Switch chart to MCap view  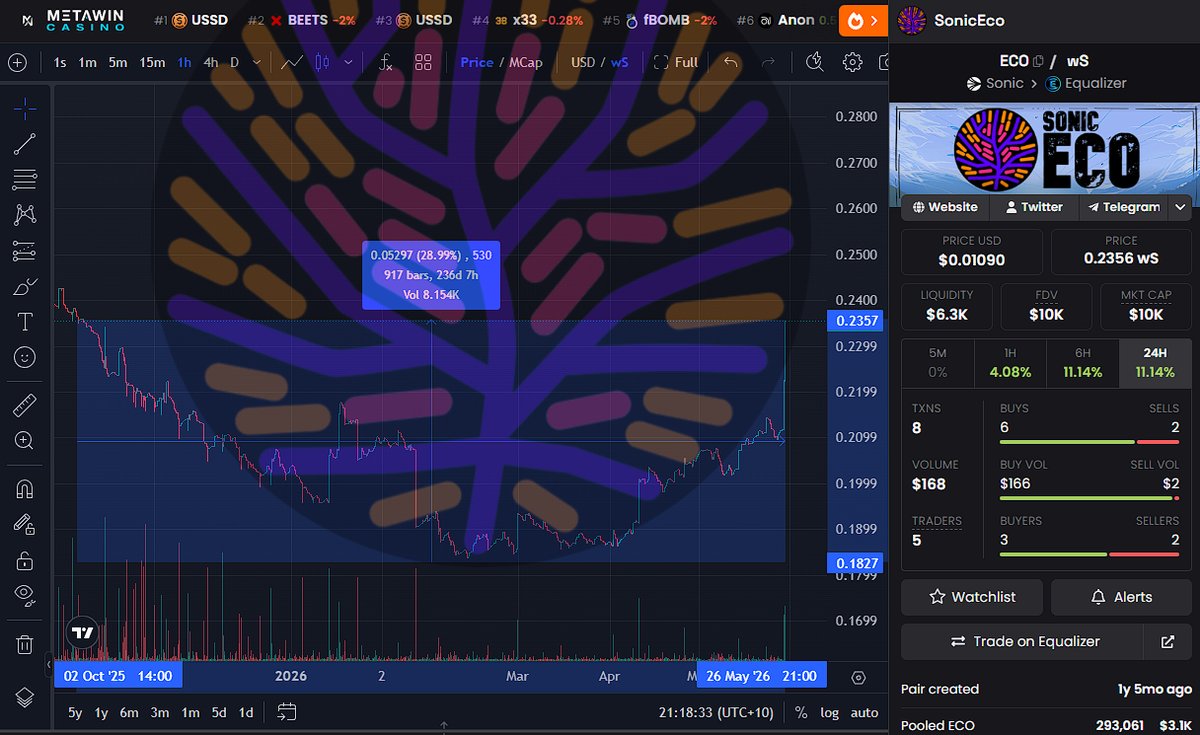click(x=525, y=62)
